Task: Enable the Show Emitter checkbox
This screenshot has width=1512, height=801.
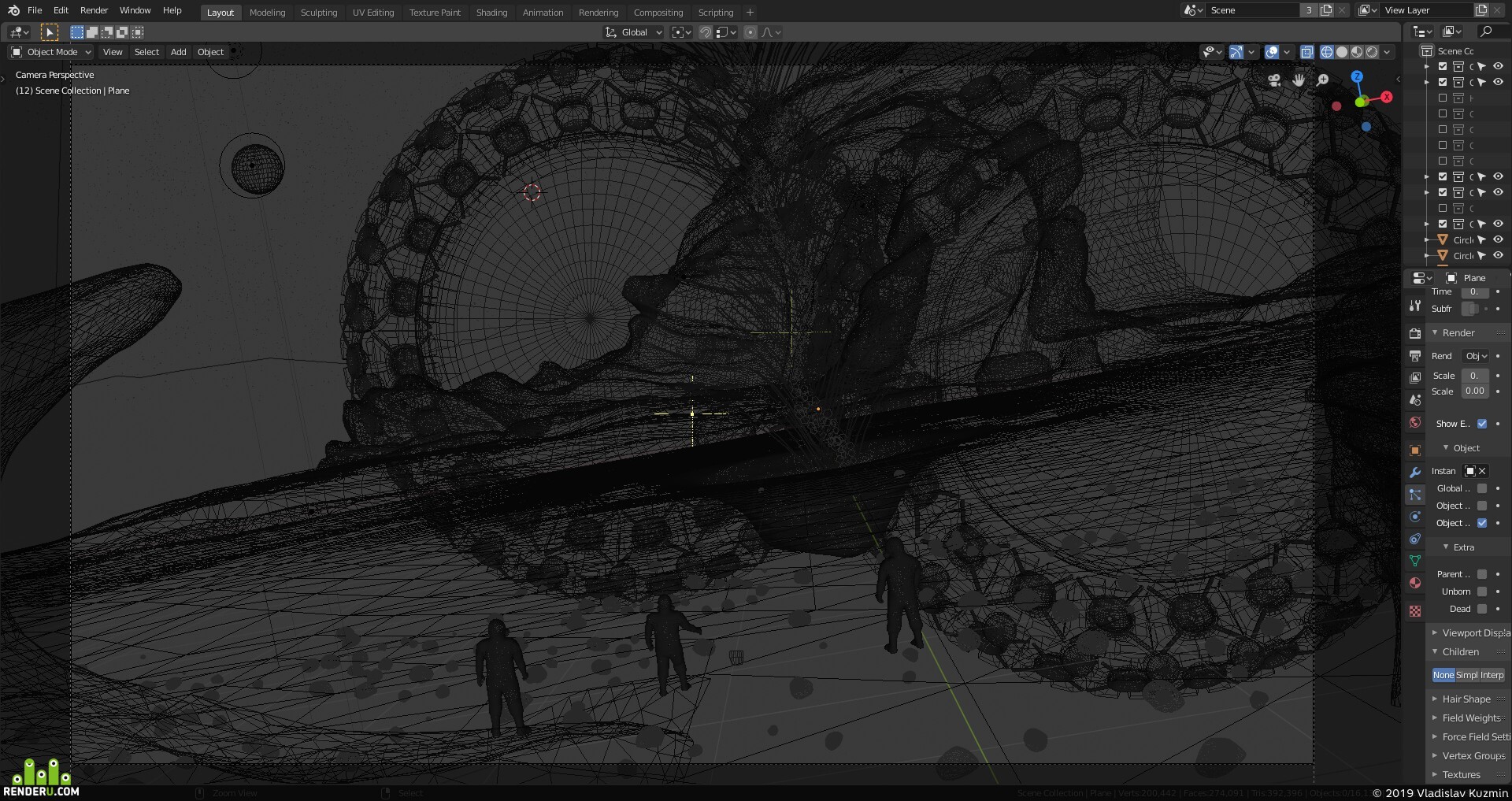Action: coord(1482,424)
